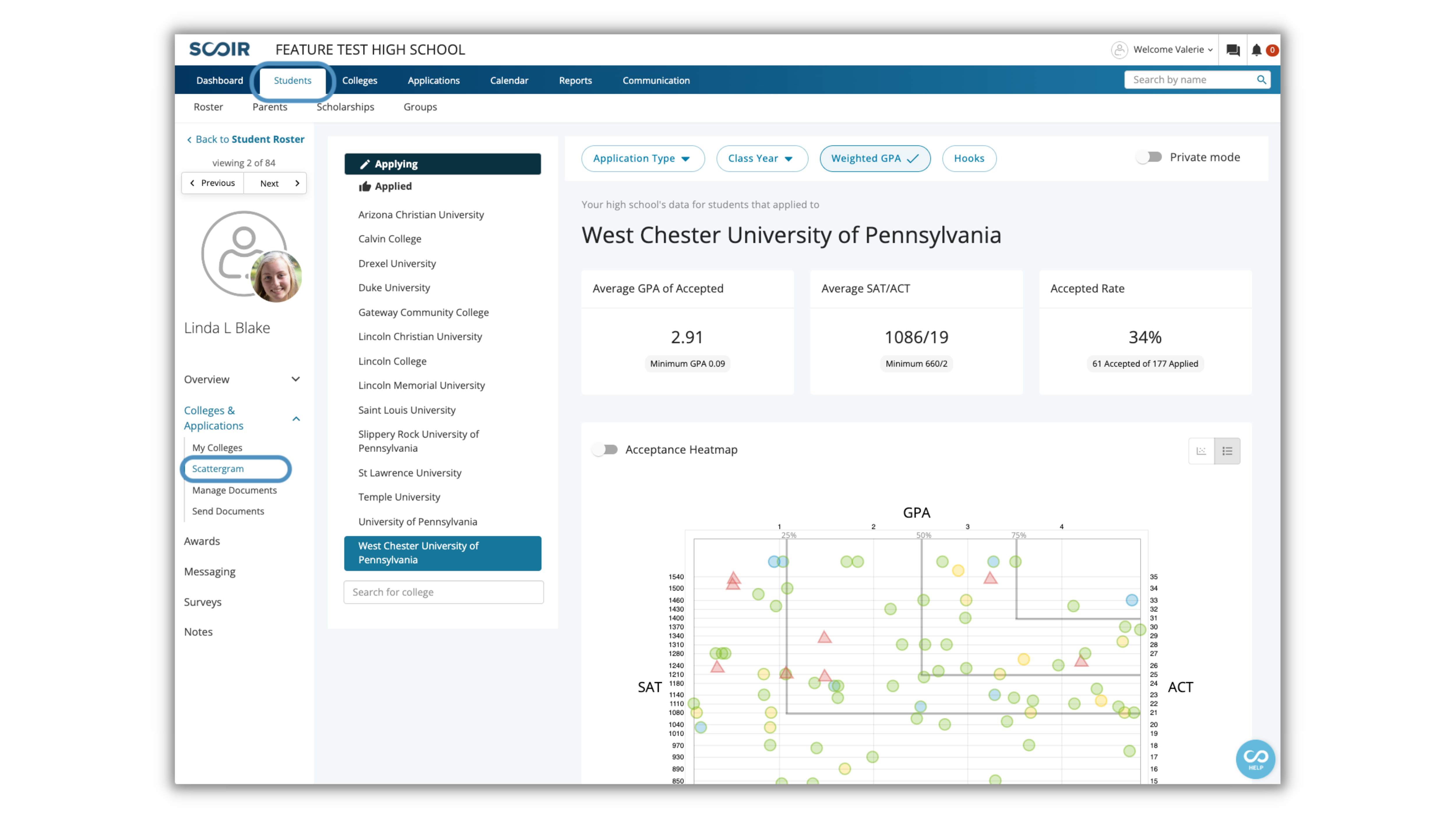Open the Application Type dropdown

coord(643,158)
